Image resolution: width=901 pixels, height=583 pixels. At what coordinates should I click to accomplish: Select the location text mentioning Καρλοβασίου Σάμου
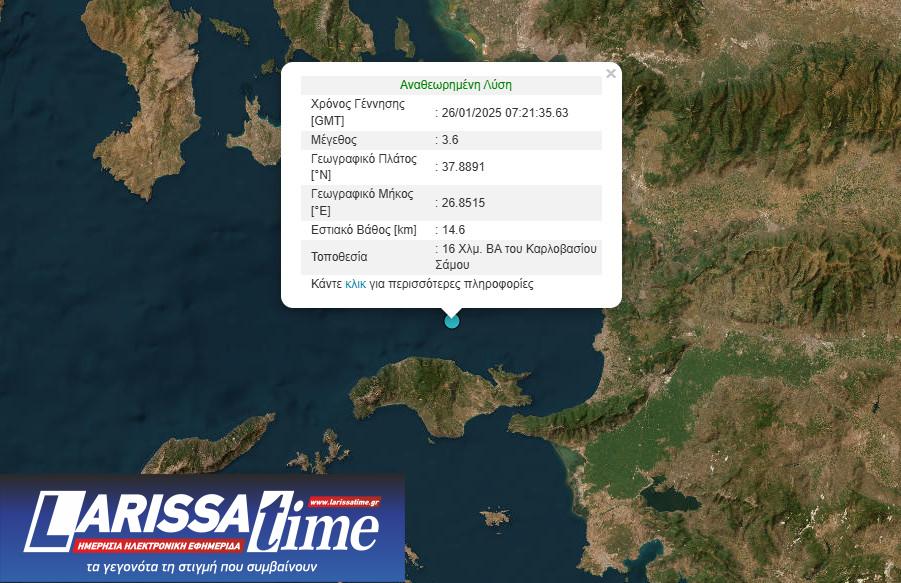click(518, 256)
